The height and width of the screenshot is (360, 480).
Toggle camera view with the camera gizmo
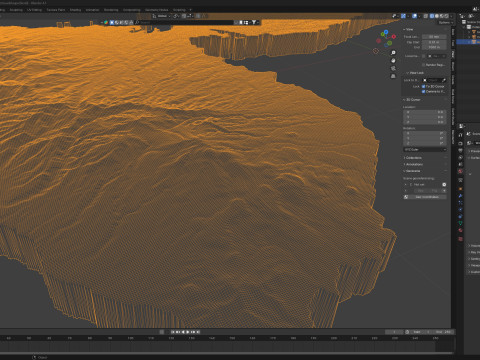[393, 68]
